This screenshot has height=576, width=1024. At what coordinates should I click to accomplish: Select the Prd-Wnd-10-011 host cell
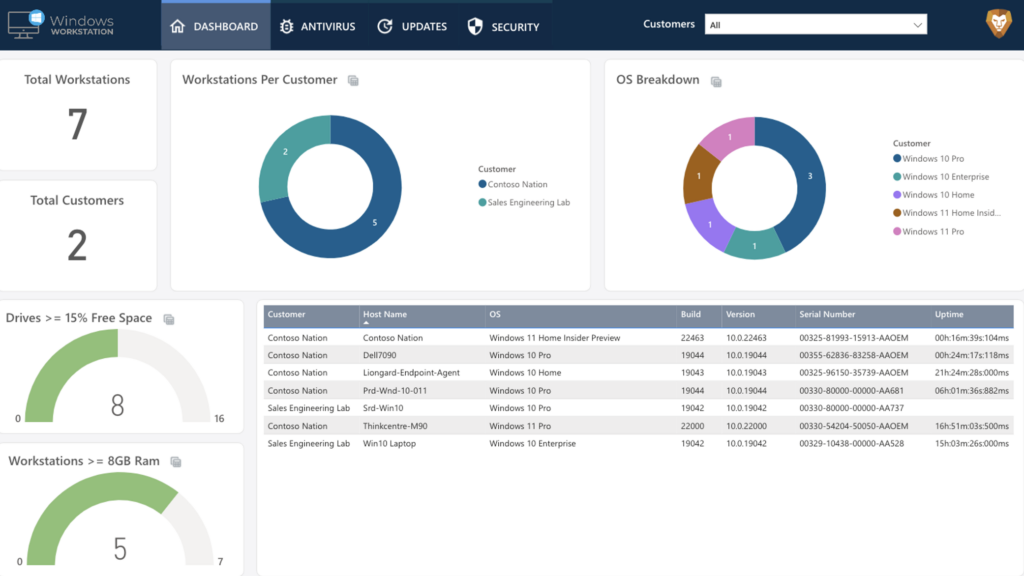pyautogui.click(x=395, y=391)
